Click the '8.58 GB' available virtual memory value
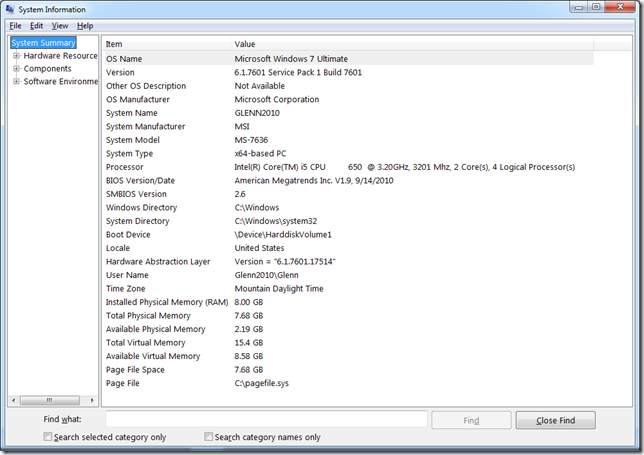 248,356
